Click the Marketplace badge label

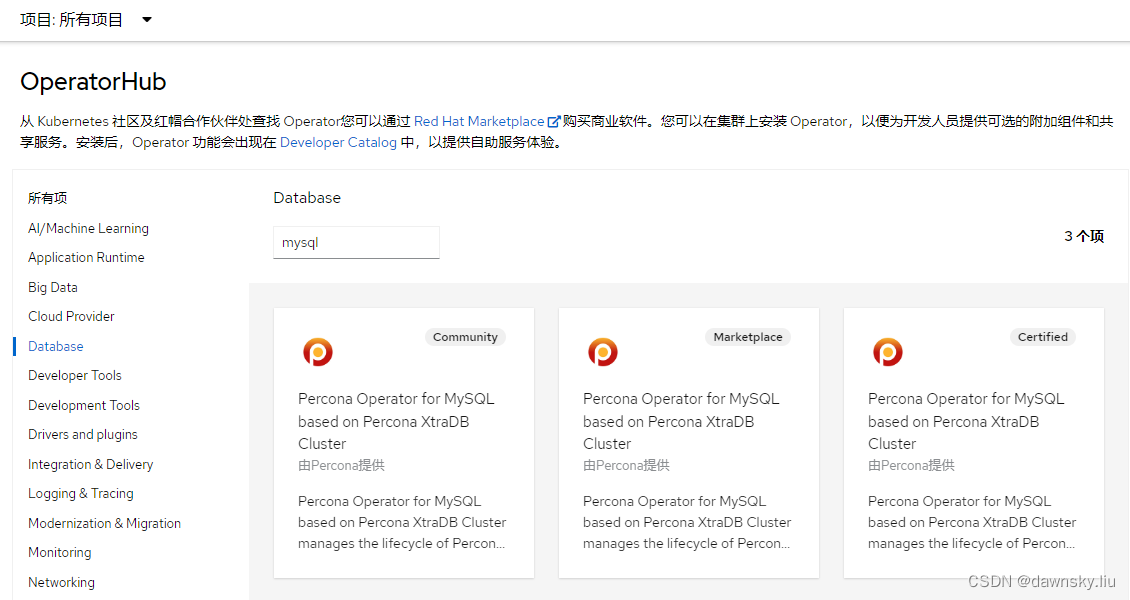[x=747, y=337]
